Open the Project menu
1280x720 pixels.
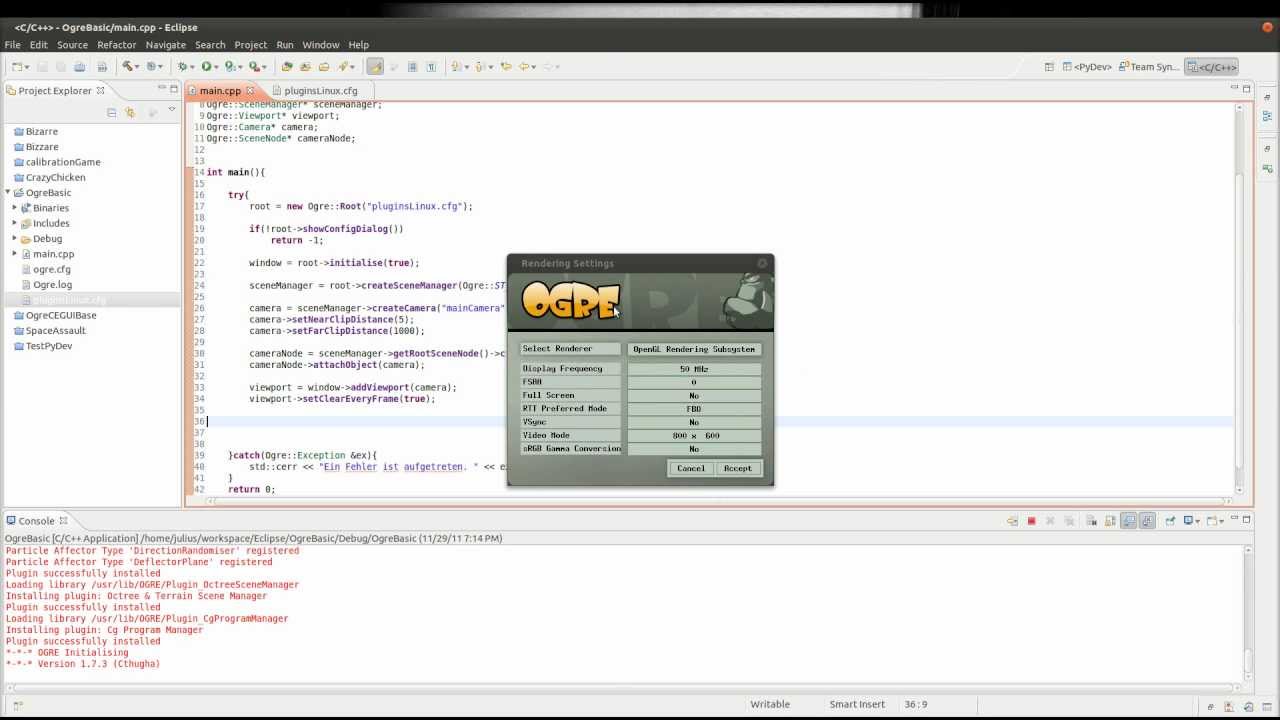pos(250,45)
